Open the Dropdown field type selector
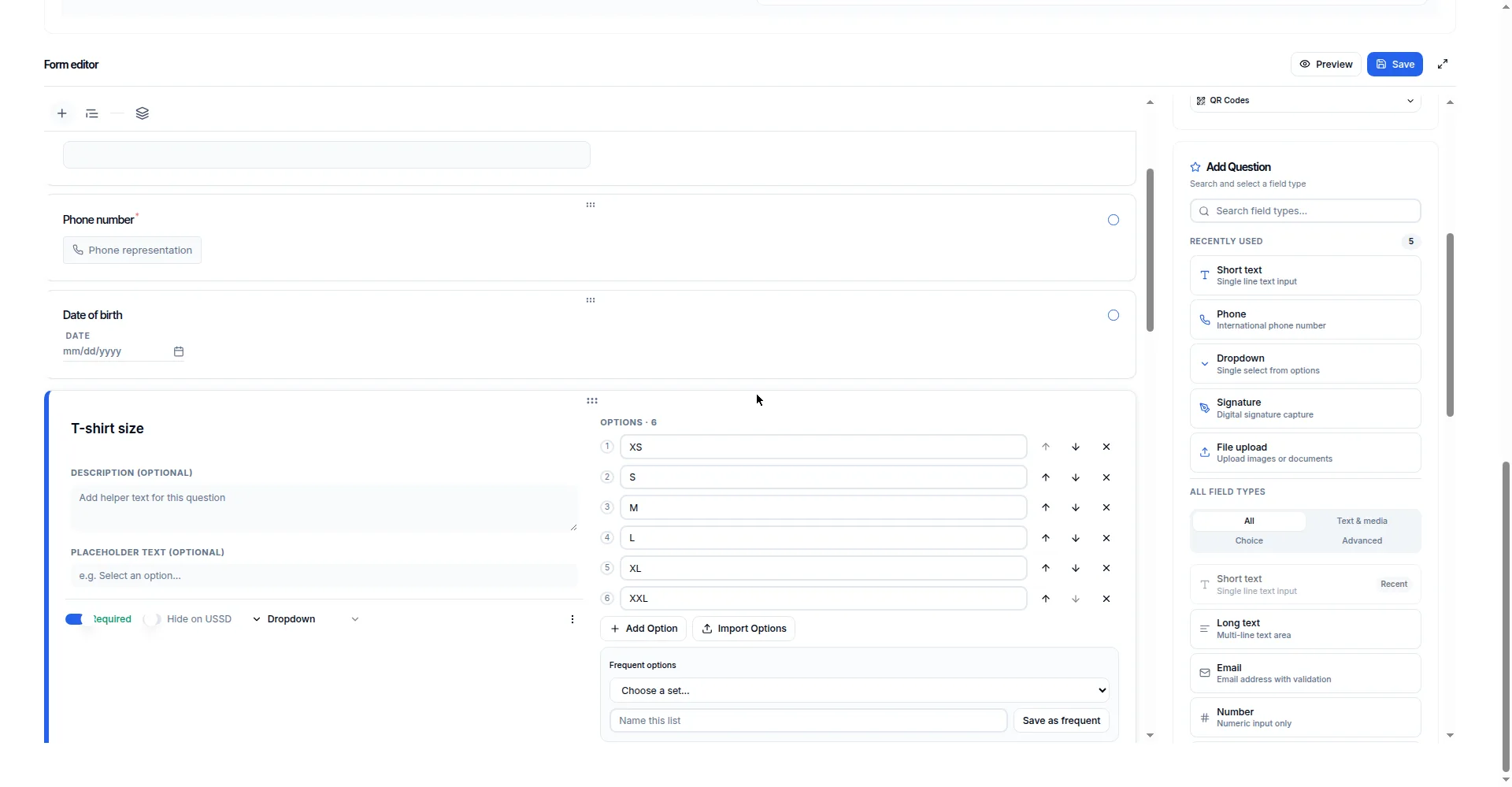The height and width of the screenshot is (787, 1512). tap(306, 619)
